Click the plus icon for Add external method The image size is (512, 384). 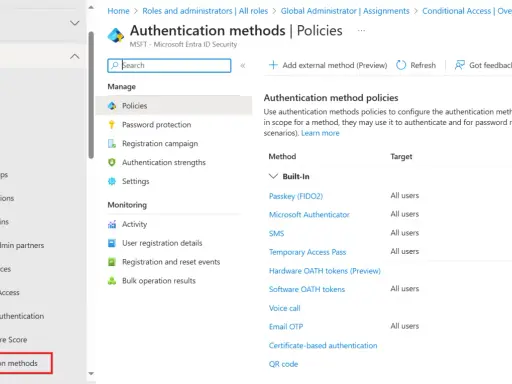(x=273, y=65)
